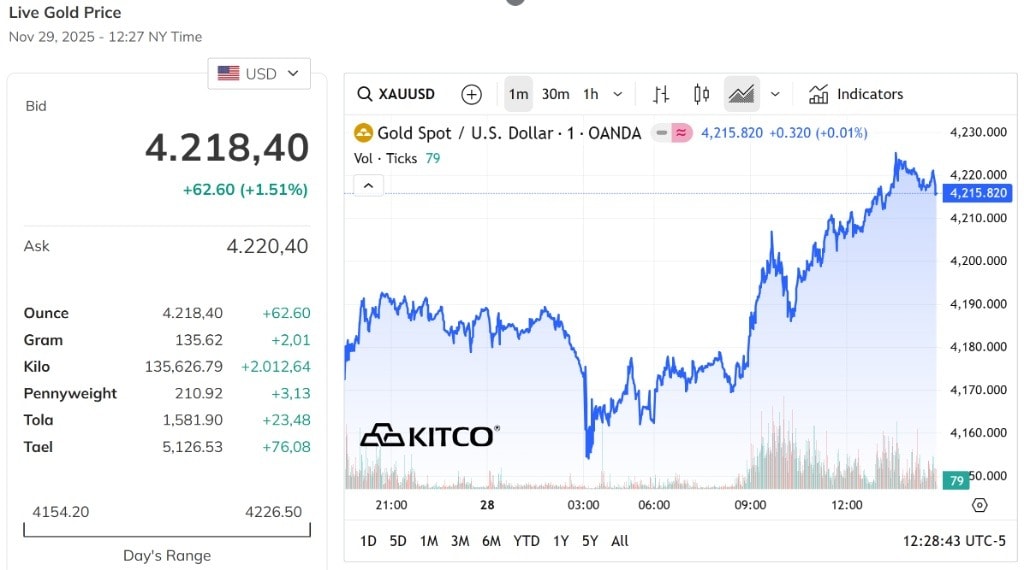1024x570 pixels.
Task: Open chart style options dropdown arrow
Action: pos(775,94)
